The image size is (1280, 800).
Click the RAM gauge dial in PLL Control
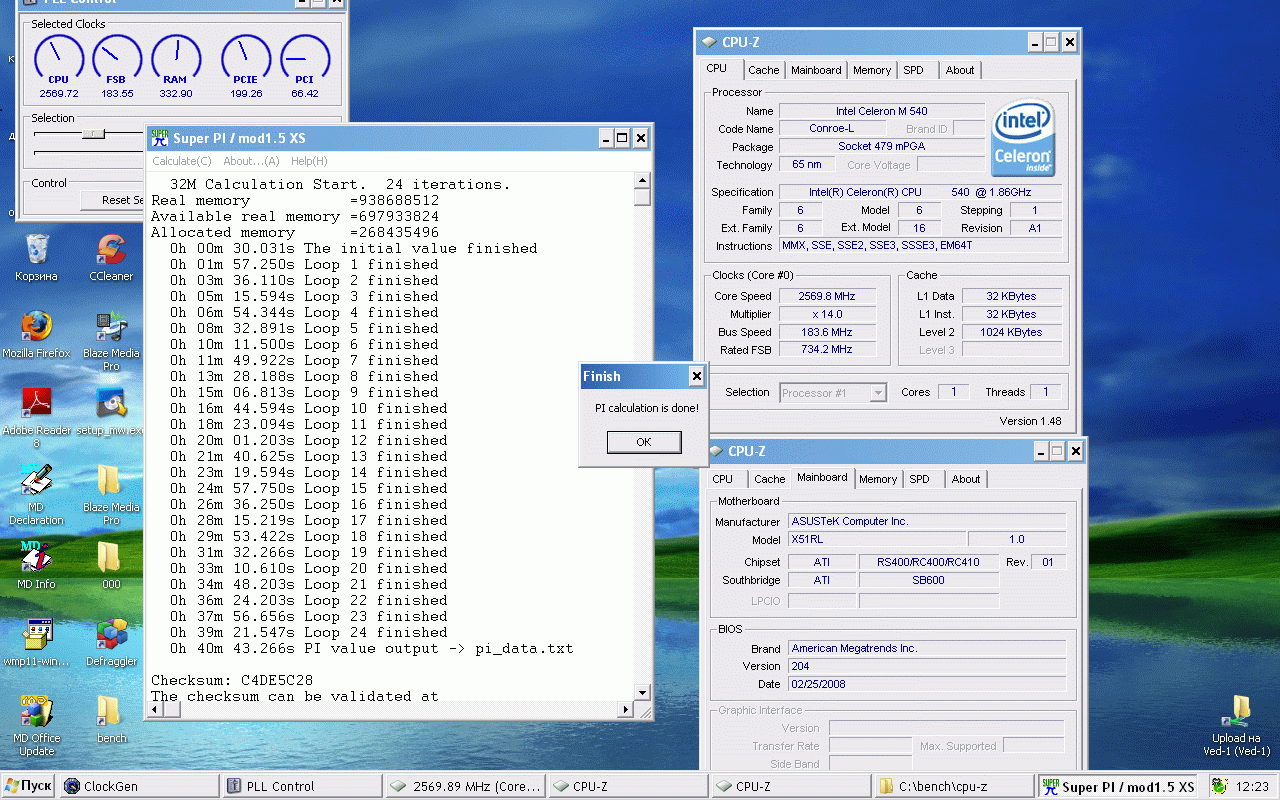point(176,58)
